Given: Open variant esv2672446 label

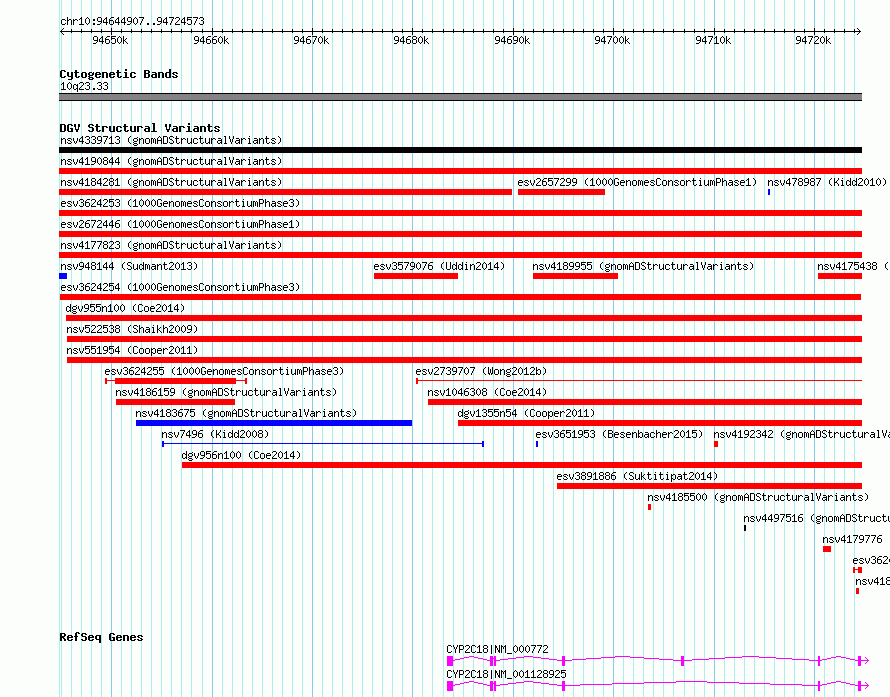Looking at the screenshot, I should (180, 224).
